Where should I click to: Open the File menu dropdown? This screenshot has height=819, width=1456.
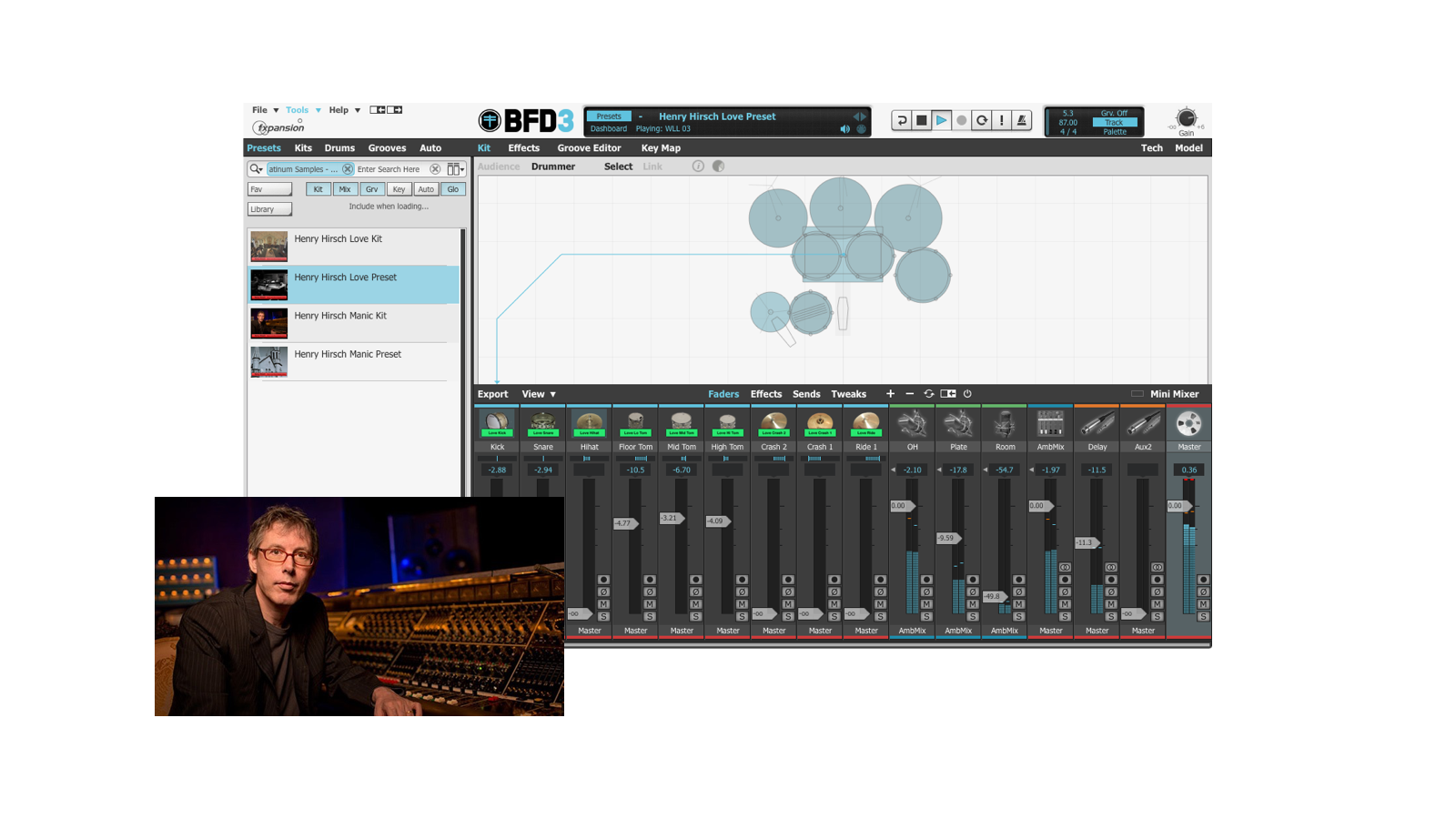266,110
